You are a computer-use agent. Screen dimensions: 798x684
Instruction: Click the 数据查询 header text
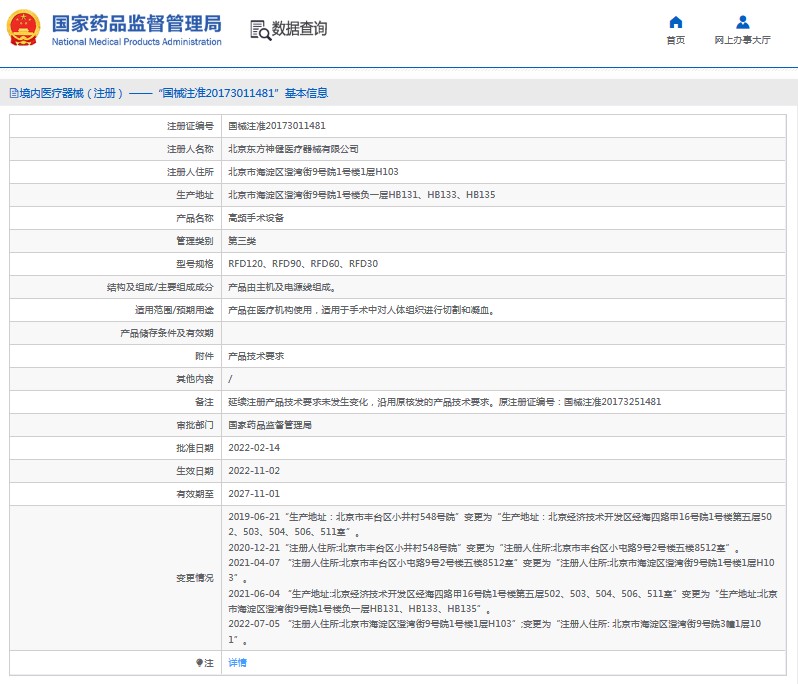(x=299, y=29)
